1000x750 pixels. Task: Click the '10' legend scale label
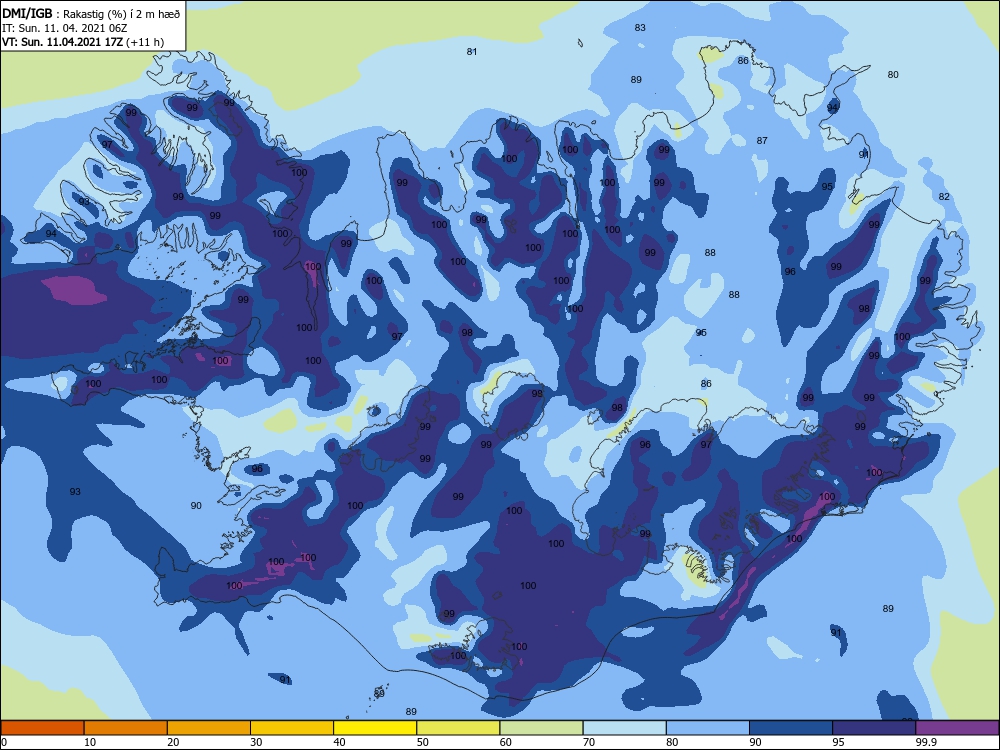tap(90, 742)
